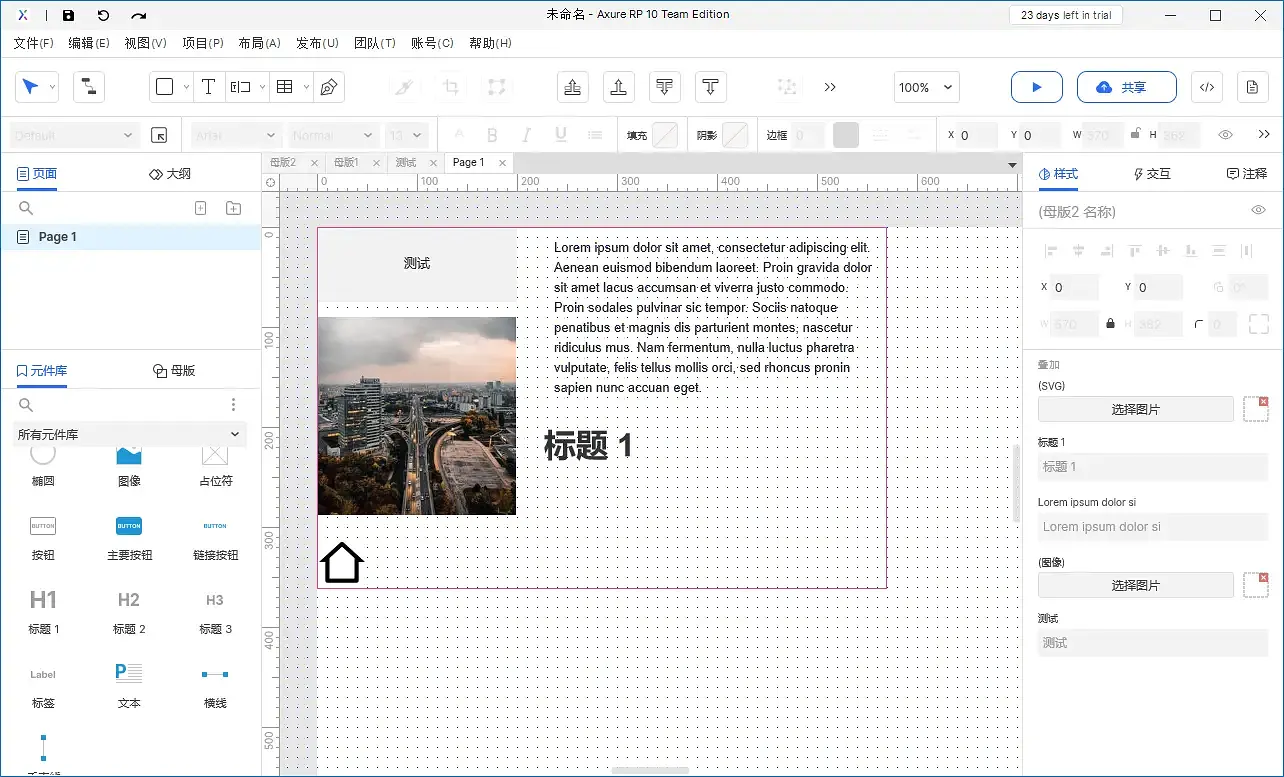
Task: Open the HTML code export icon
Action: (x=1207, y=87)
